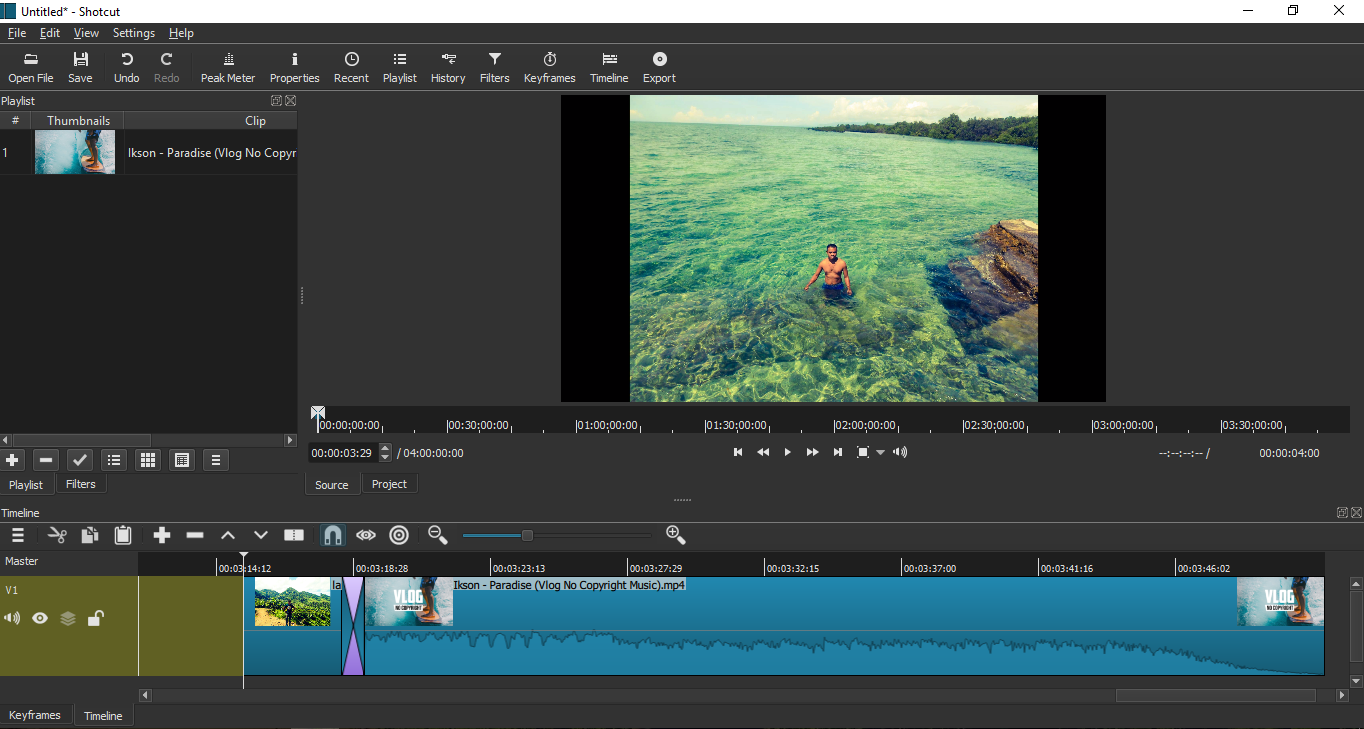Show the Properties panel
The width and height of the screenshot is (1364, 729).
click(x=295, y=67)
